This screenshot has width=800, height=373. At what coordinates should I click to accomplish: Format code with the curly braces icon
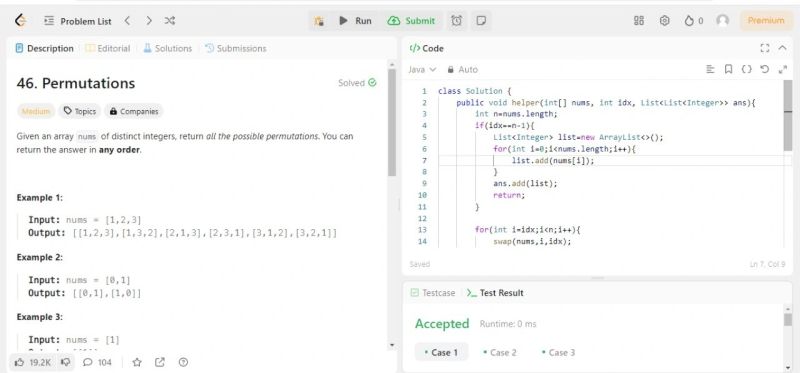(746, 69)
